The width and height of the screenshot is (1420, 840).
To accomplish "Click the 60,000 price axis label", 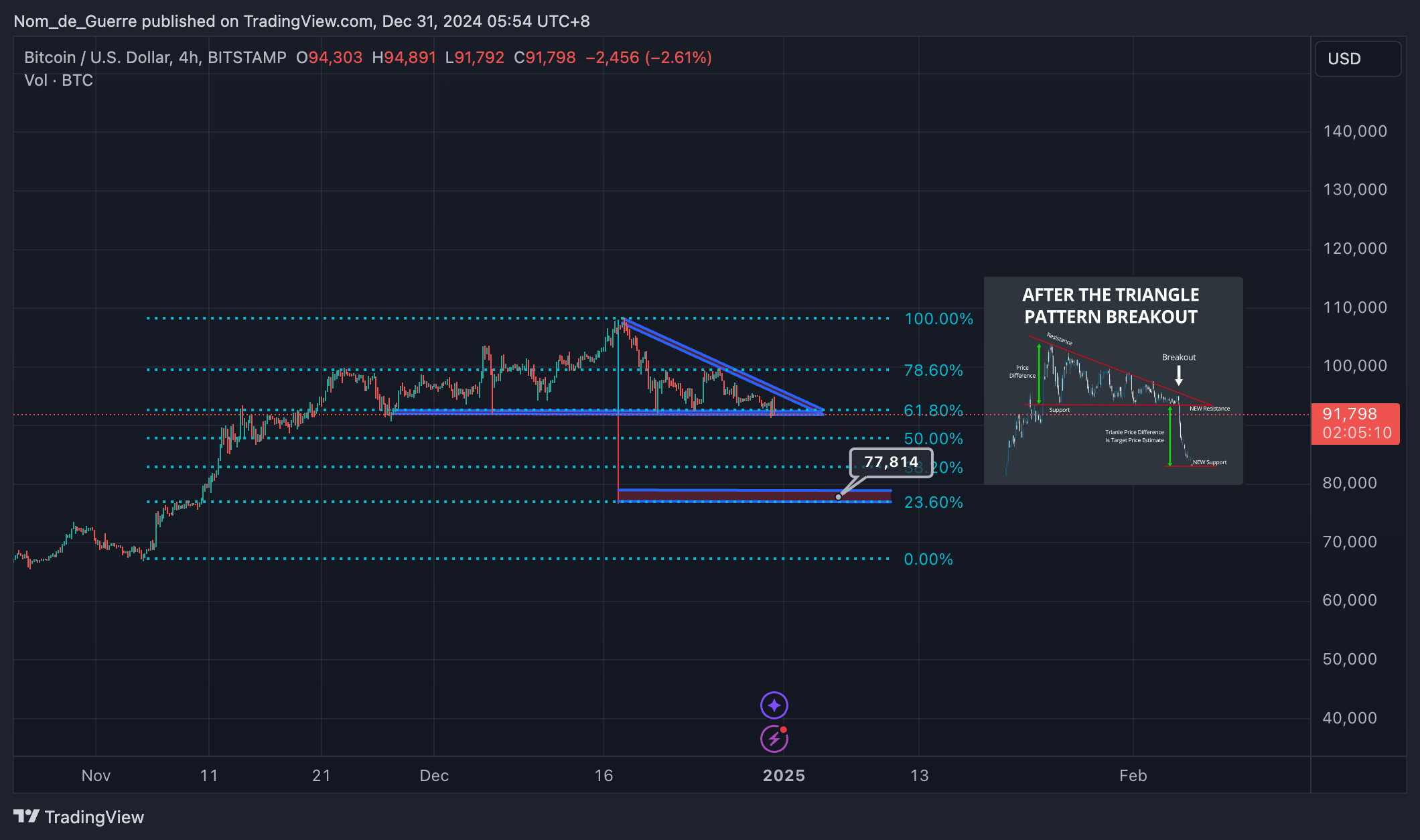I will pyautogui.click(x=1350, y=600).
